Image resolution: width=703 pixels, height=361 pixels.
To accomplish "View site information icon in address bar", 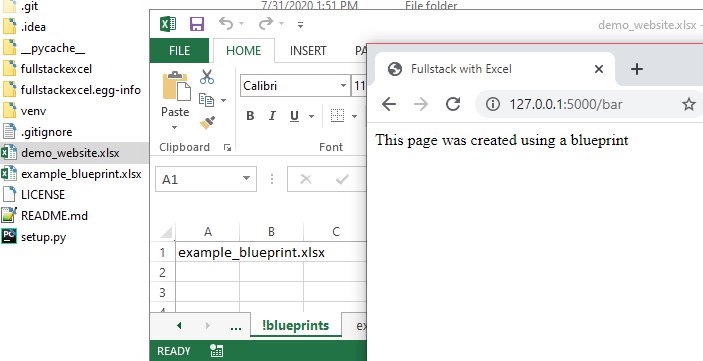I will pyautogui.click(x=493, y=104).
